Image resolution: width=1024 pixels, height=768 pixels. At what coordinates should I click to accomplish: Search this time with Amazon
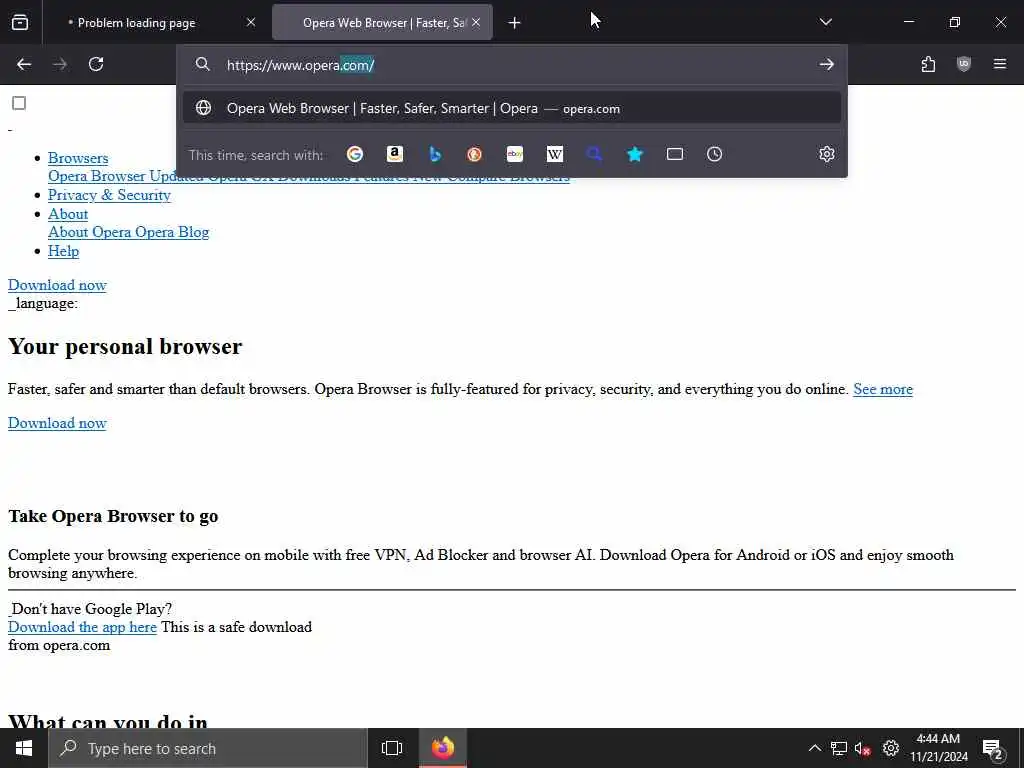pos(394,154)
